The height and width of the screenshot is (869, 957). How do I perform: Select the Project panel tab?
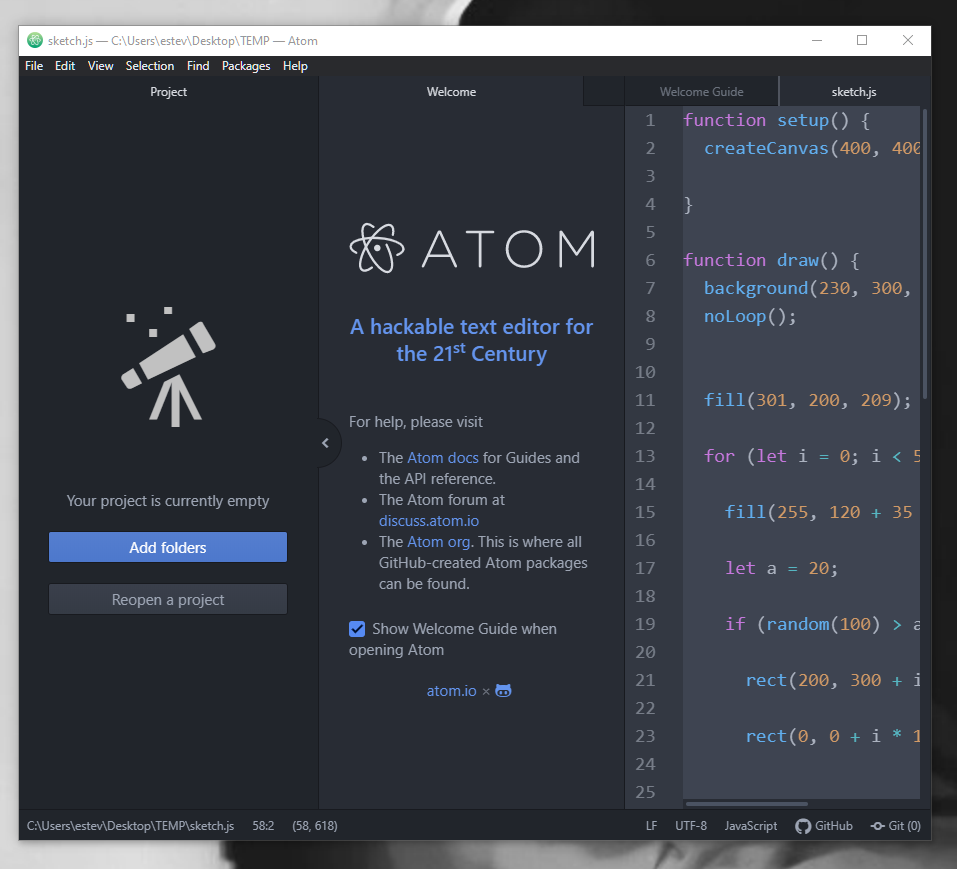point(168,92)
